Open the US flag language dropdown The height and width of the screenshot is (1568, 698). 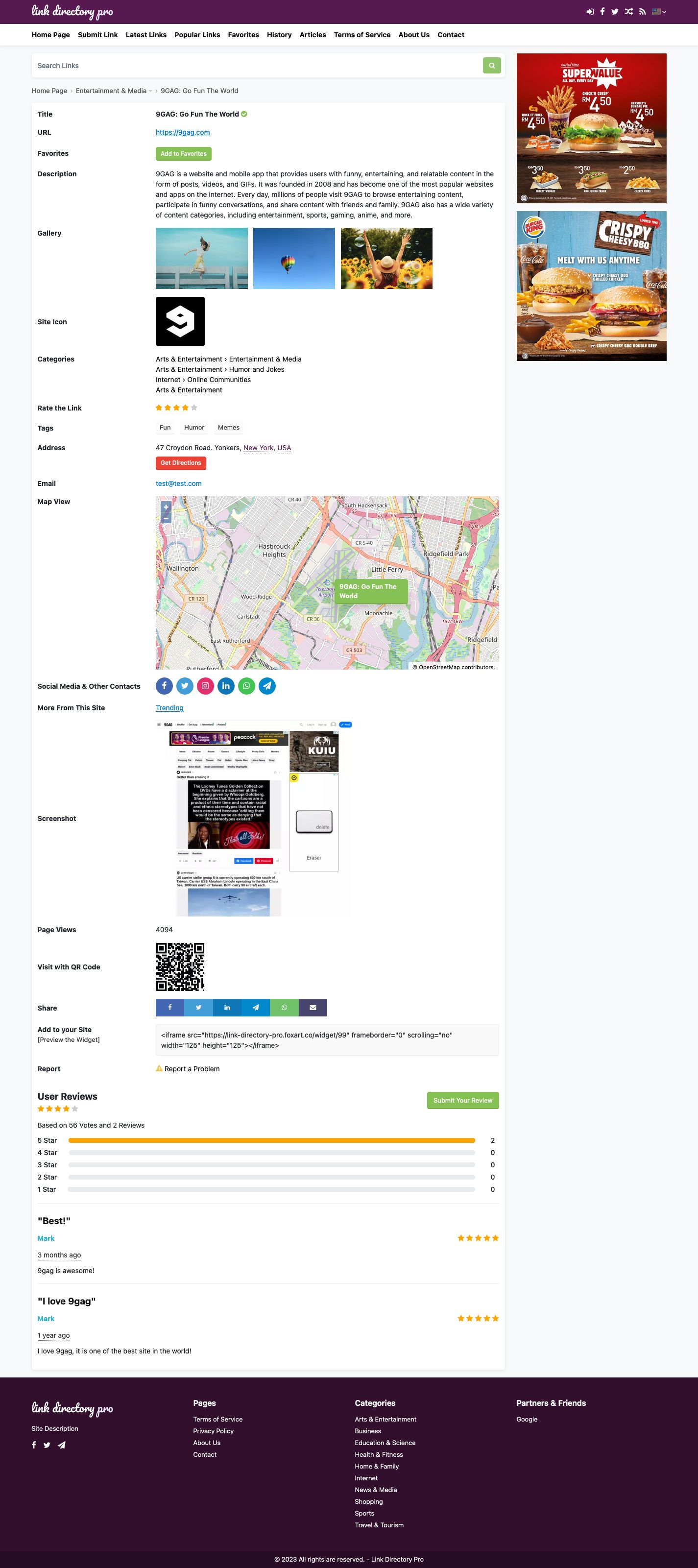pyautogui.click(x=658, y=12)
